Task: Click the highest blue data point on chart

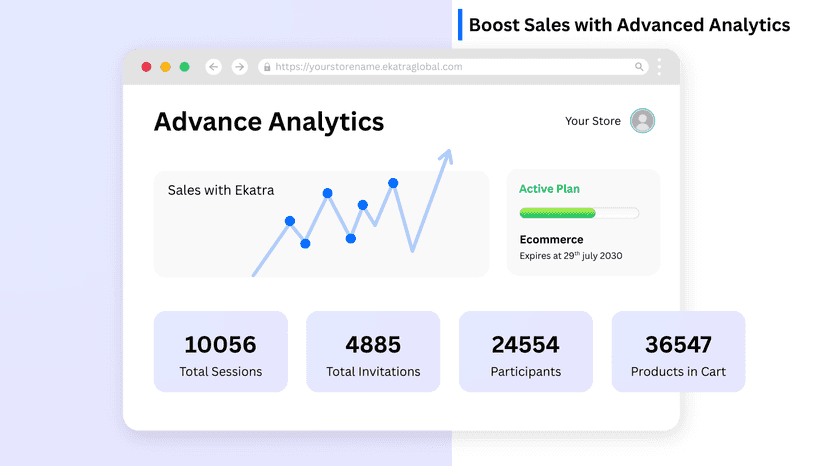Action: point(393,183)
